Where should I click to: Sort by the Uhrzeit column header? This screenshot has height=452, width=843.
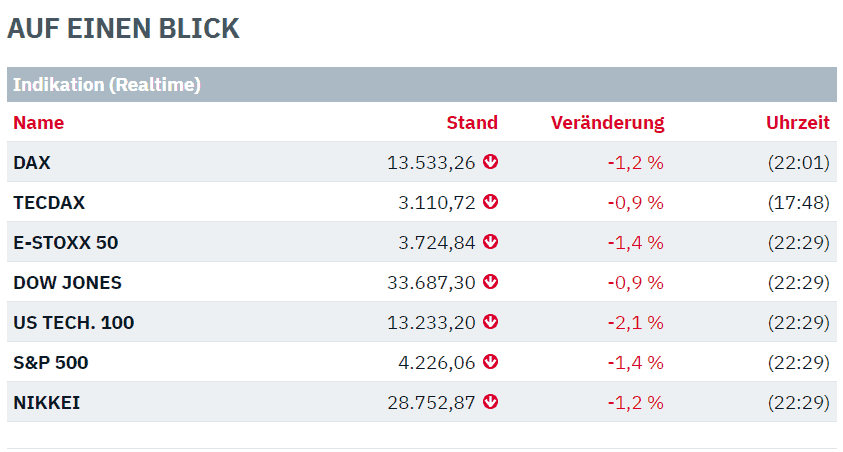pyautogui.click(x=798, y=123)
